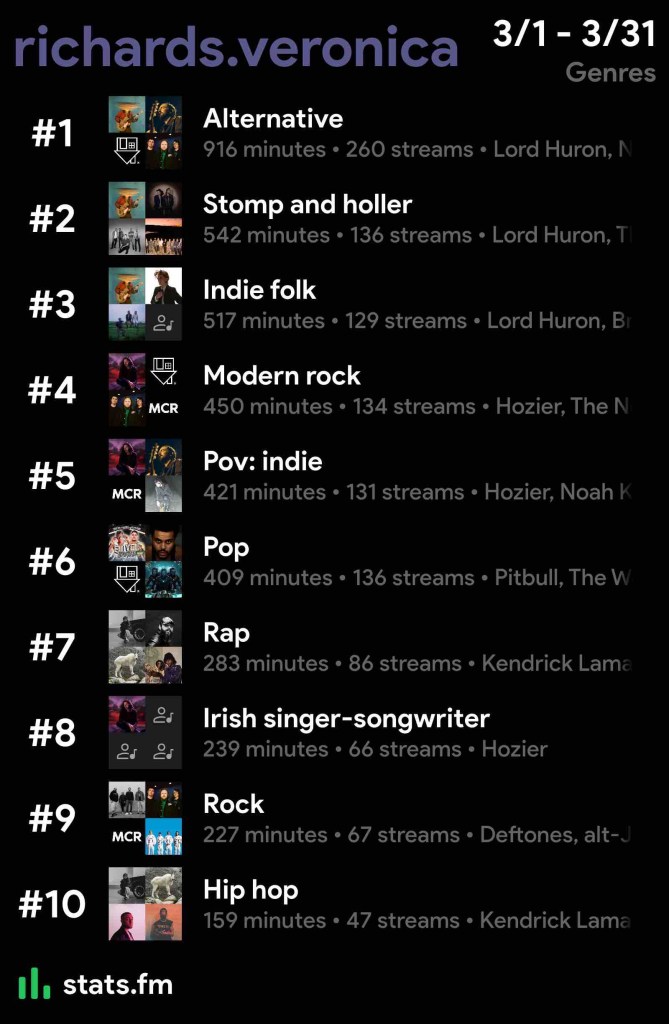Open the Alternative genre title
This screenshot has height=1024, width=669.
(273, 119)
